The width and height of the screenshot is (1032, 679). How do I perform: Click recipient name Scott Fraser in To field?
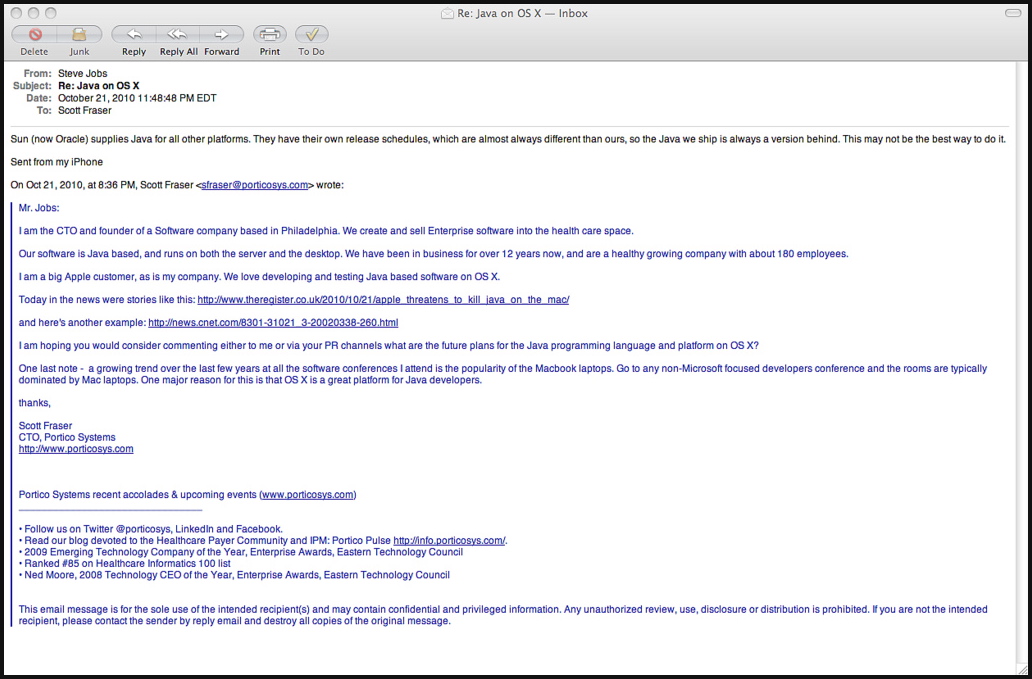click(x=84, y=111)
